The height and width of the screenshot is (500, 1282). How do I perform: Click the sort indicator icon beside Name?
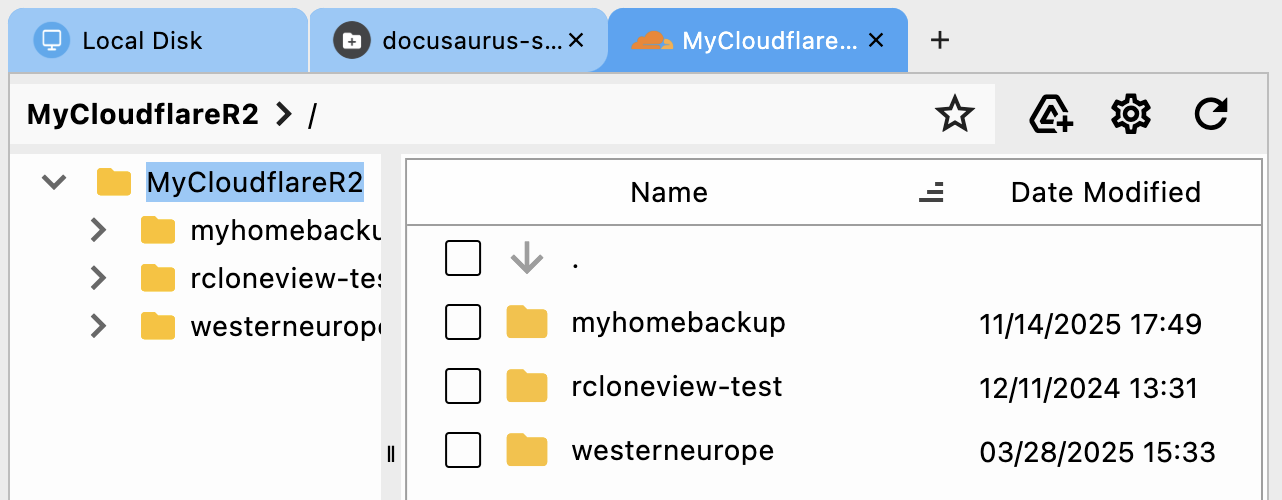(x=931, y=193)
